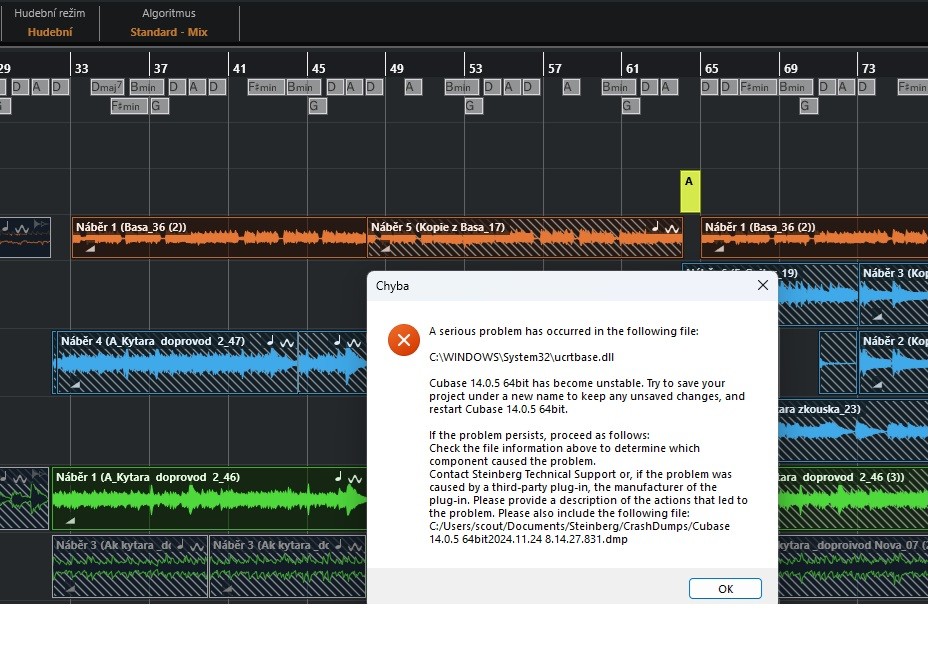Select Náběr 1 (Basa_36 (2)) clip starting bar 33
Screen dimensions: 928x648
point(219,237)
